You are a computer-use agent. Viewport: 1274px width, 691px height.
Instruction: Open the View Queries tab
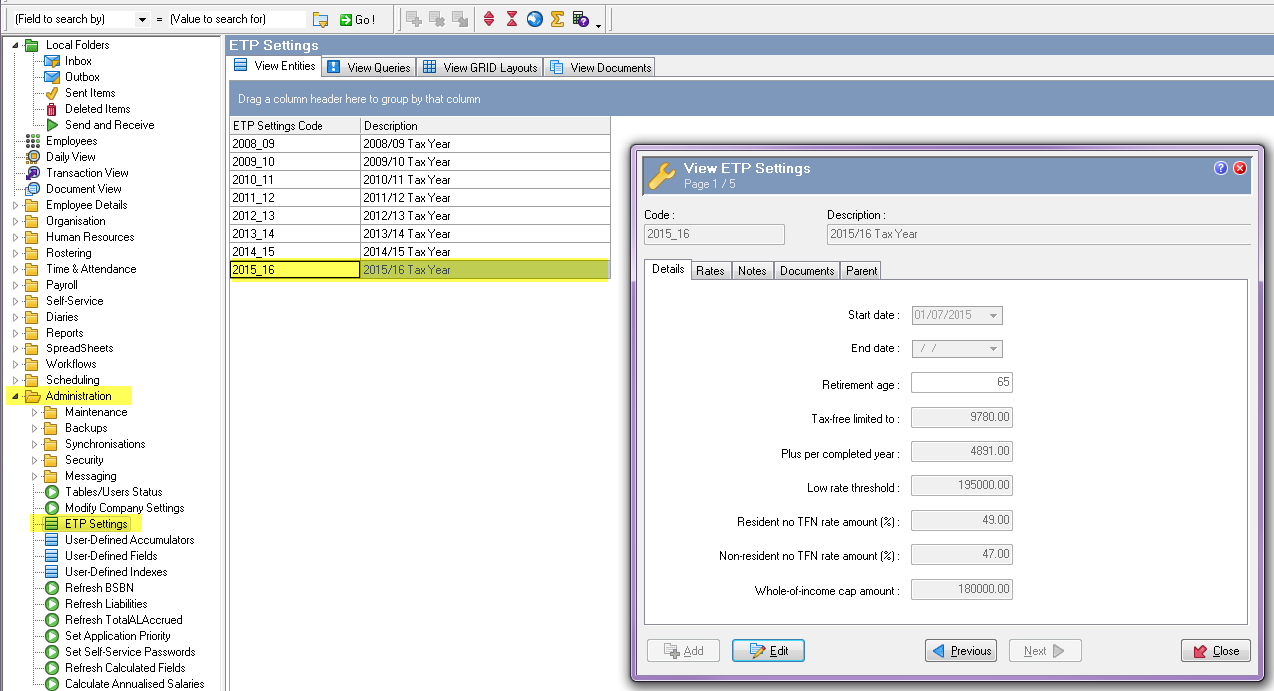(x=368, y=67)
